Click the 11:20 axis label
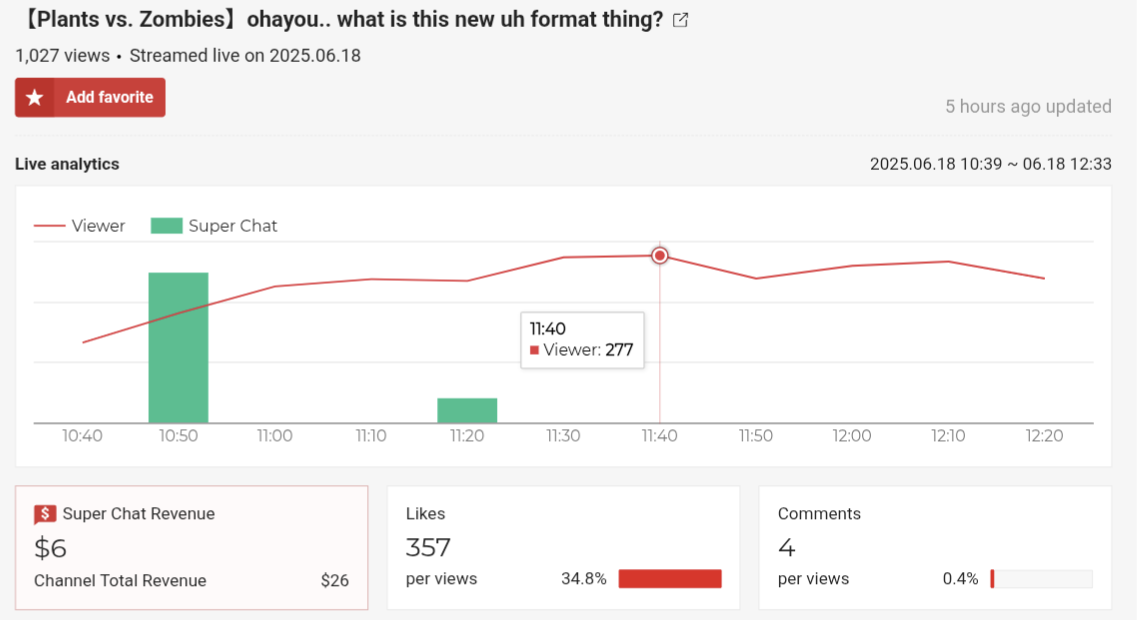This screenshot has width=1137, height=620. click(467, 436)
